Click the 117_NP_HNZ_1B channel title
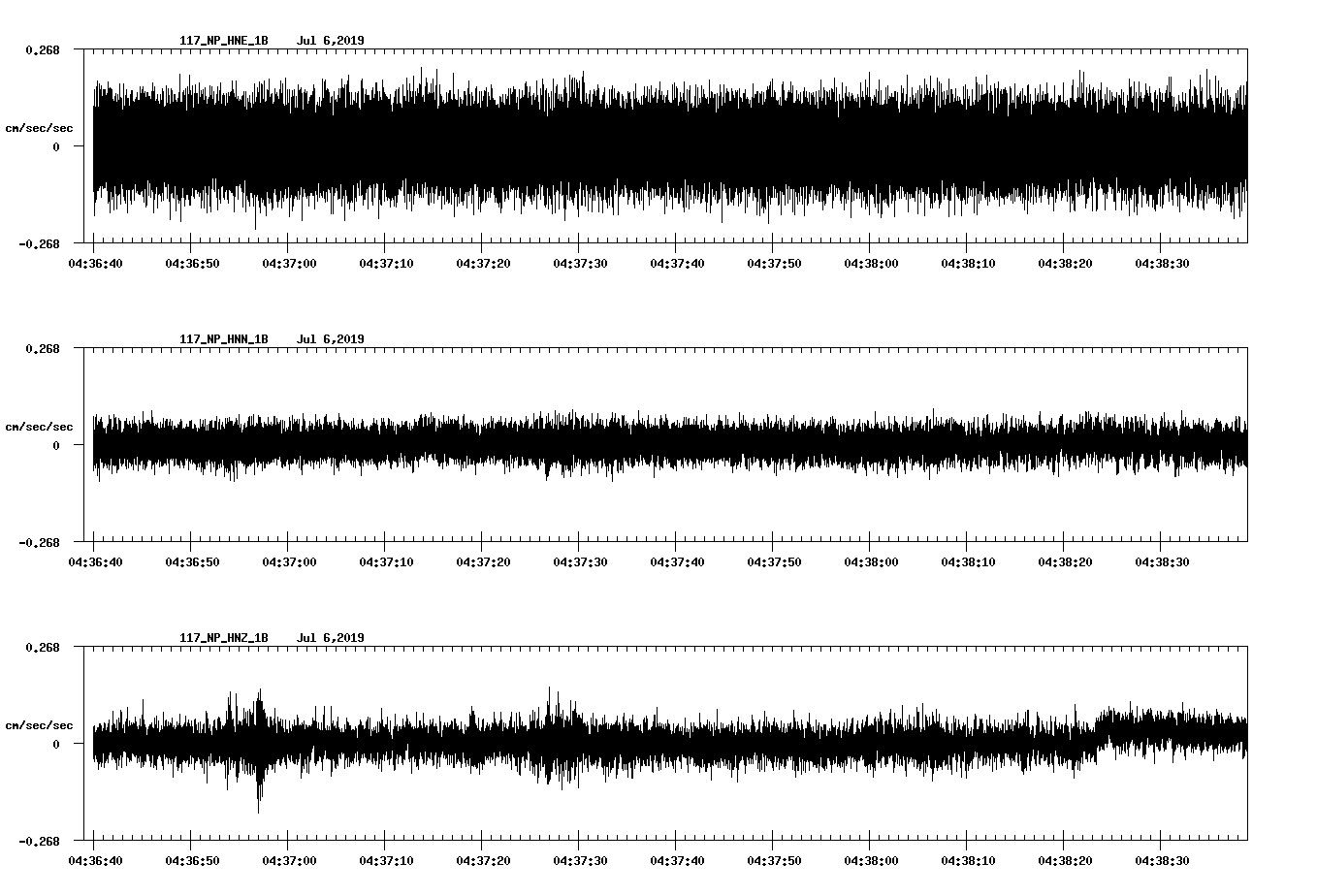 pos(223,638)
